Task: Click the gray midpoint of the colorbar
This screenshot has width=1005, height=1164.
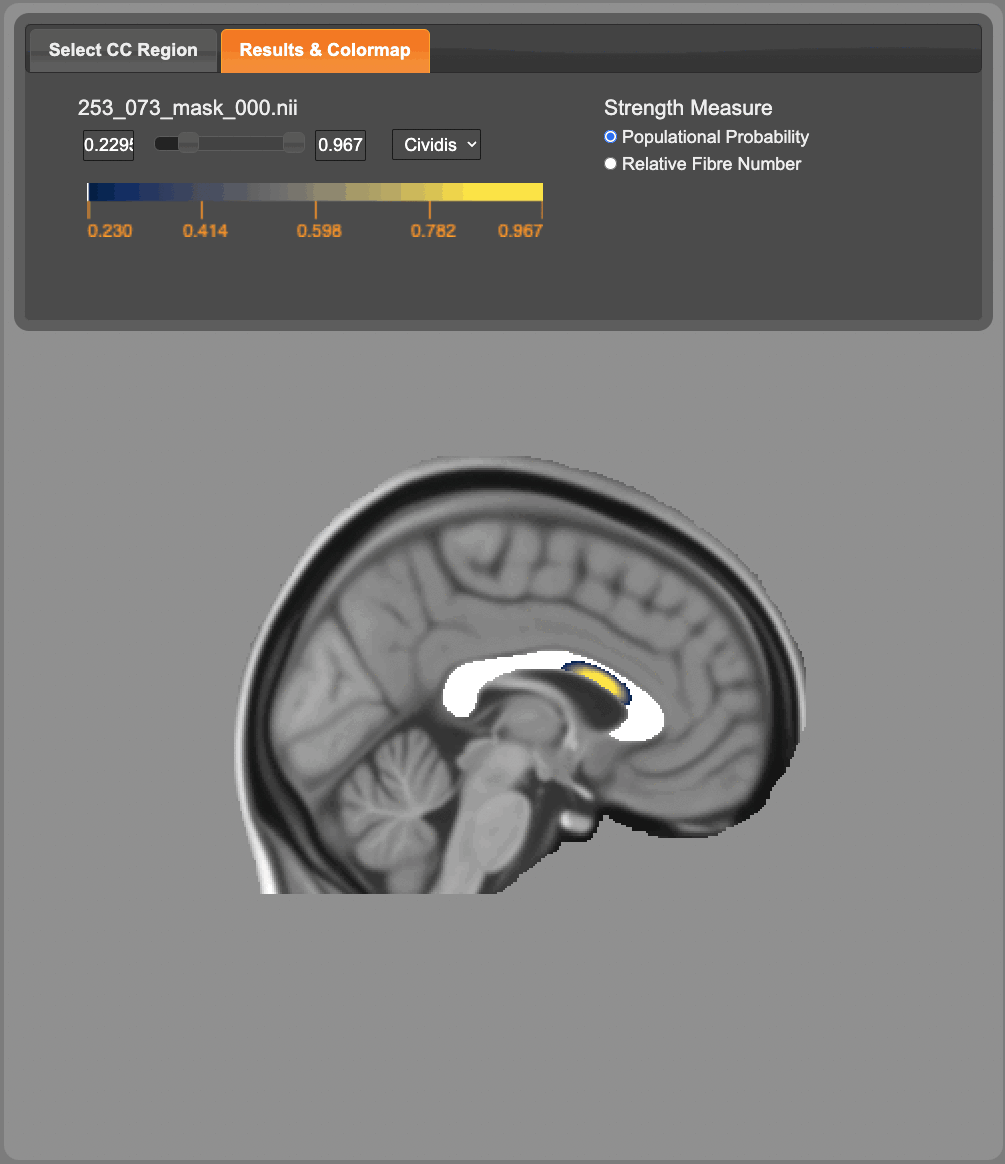Action: (315, 192)
